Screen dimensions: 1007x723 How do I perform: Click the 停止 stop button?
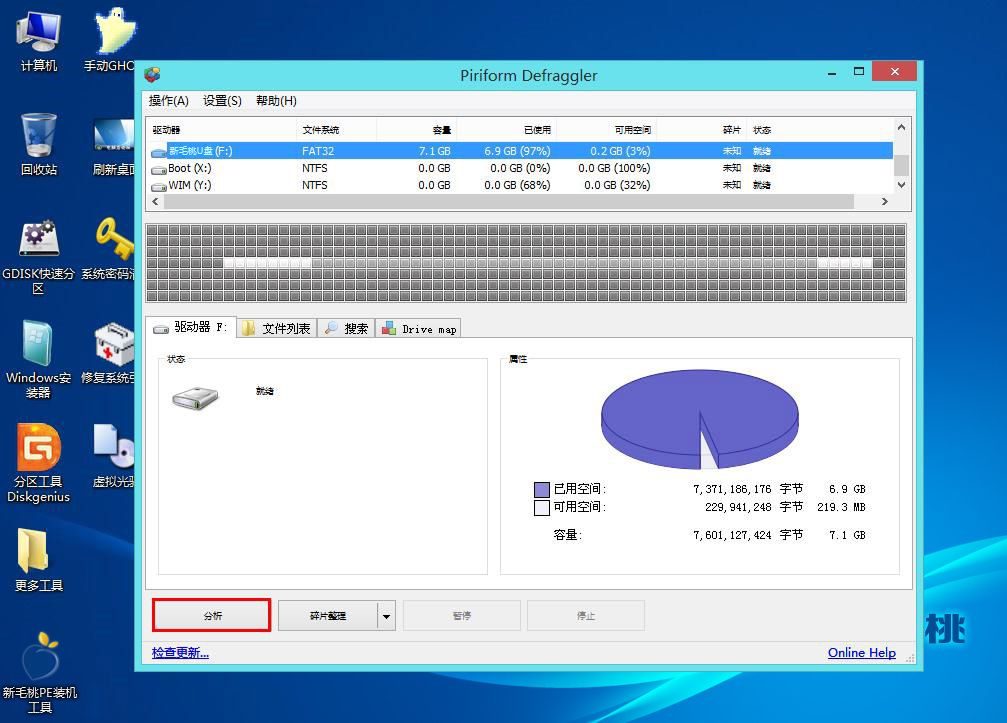point(586,616)
